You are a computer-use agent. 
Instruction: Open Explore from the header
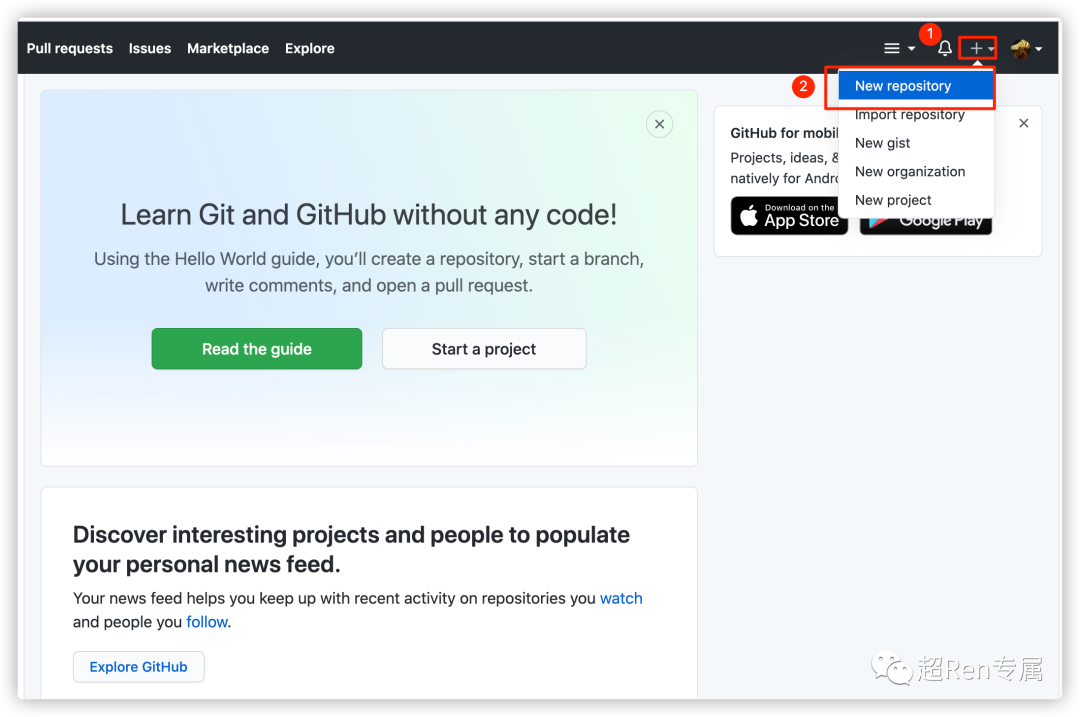[x=310, y=48]
